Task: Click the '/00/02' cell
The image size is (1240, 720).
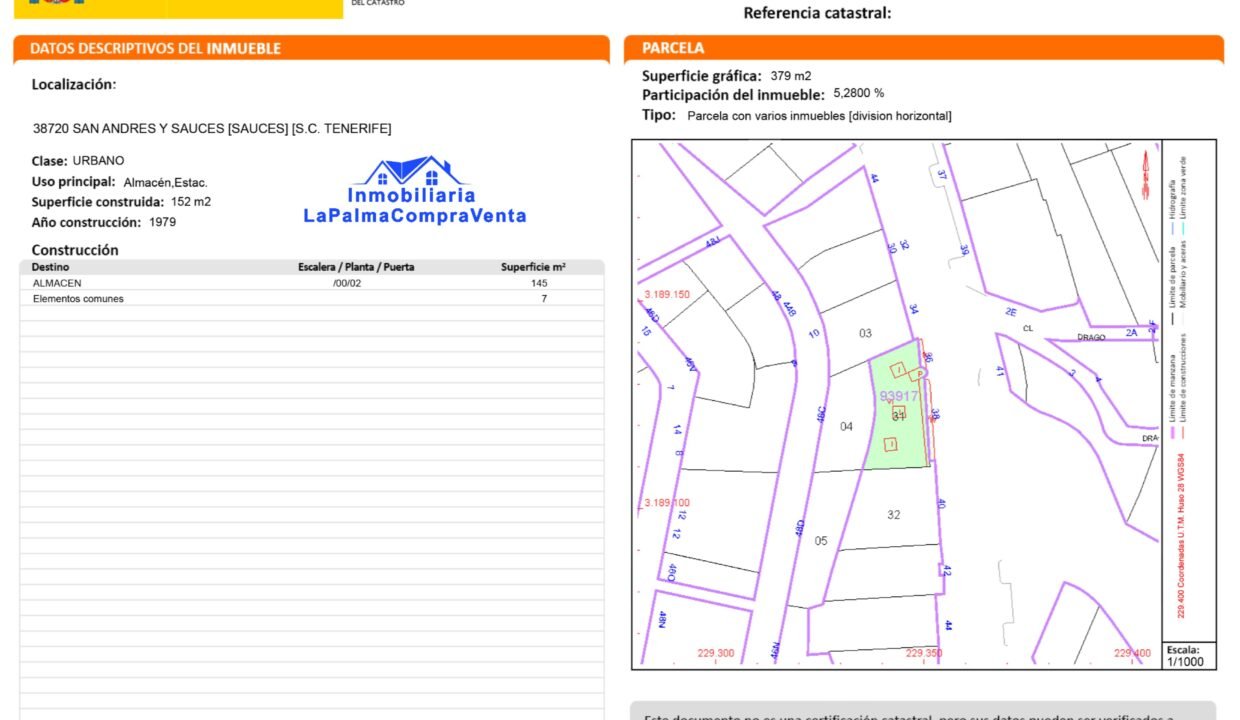Action: pyautogui.click(x=347, y=283)
